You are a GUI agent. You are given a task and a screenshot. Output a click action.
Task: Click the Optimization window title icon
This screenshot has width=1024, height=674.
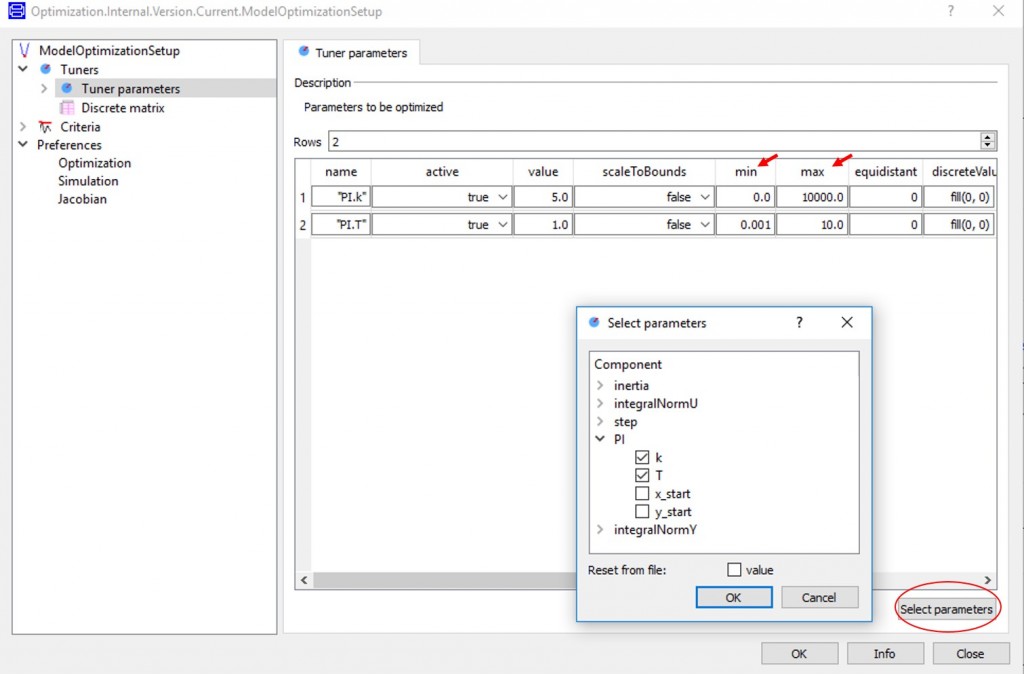(16, 10)
